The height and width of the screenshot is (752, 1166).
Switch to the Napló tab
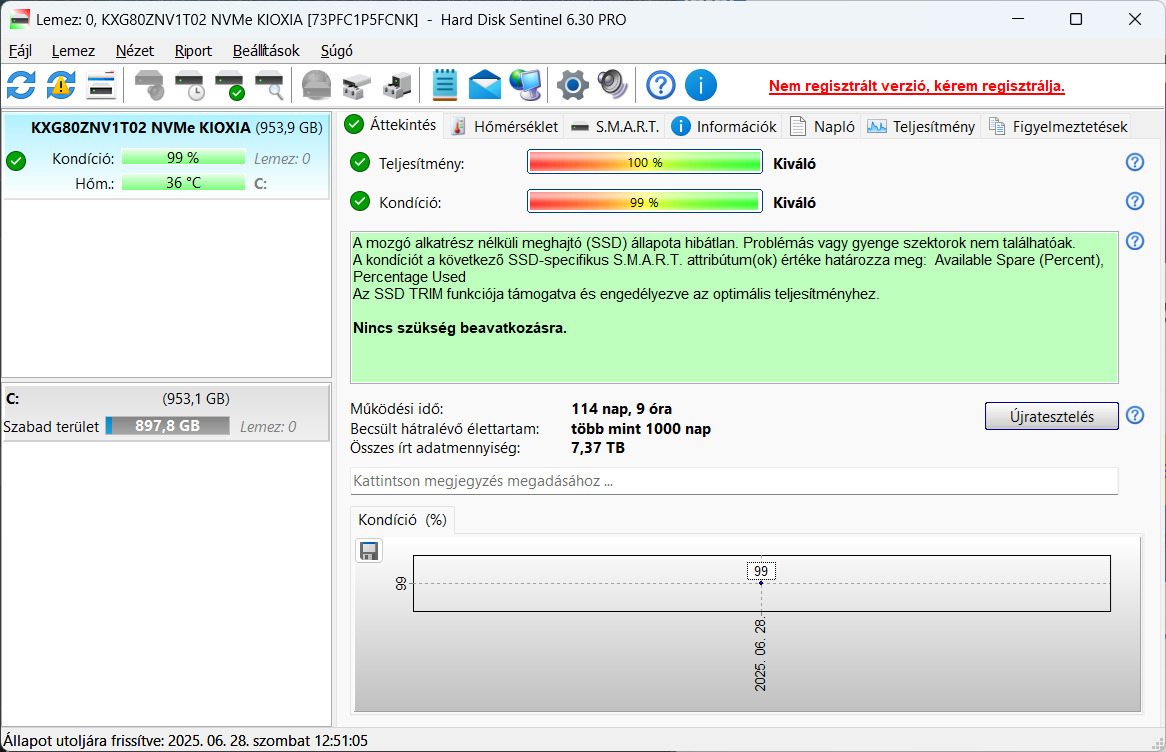[x=822, y=126]
